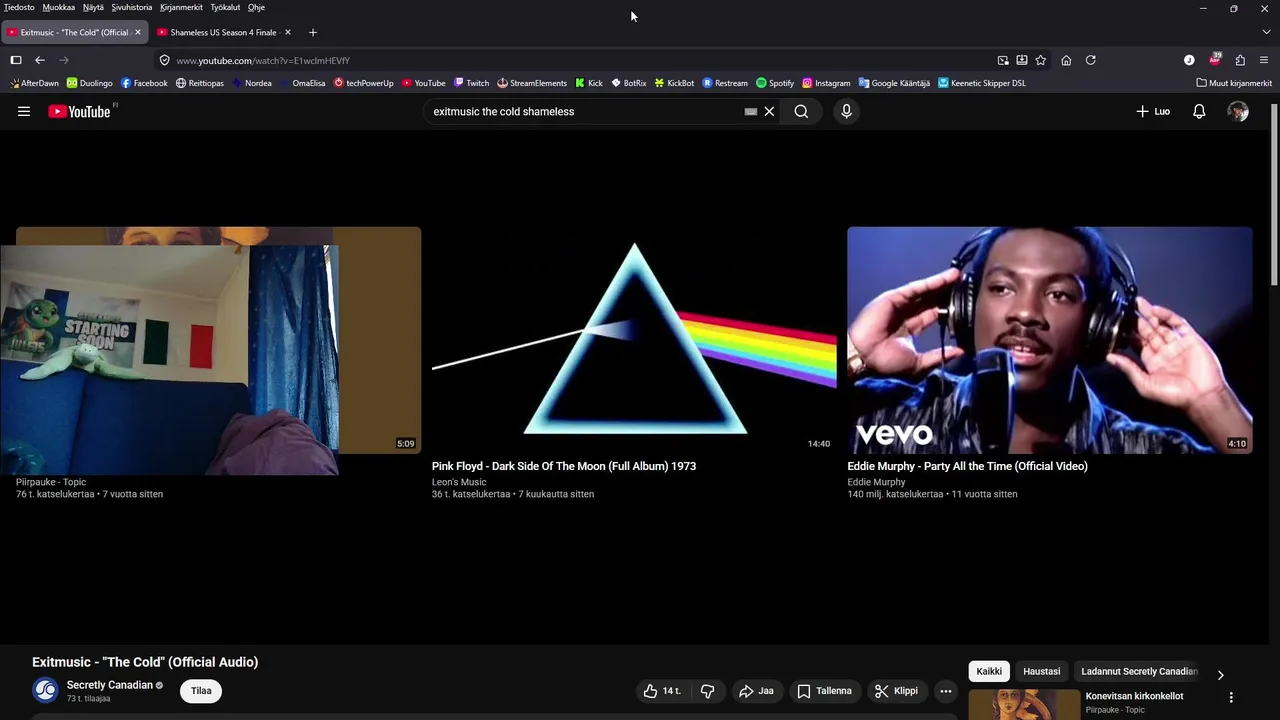Start voice search with the microphone
Image resolution: width=1280 pixels, height=720 pixels.
pos(846,111)
